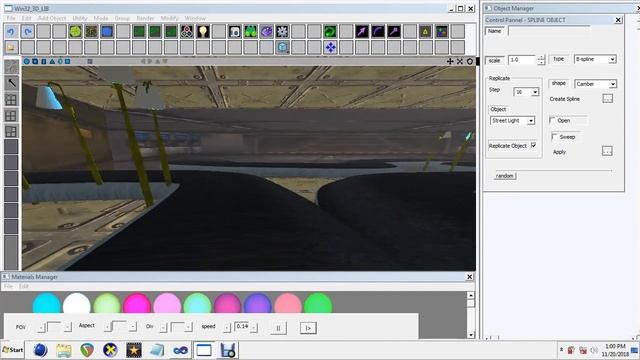Click the purple dice toolbar icon
640x360 pixels.
267,31
